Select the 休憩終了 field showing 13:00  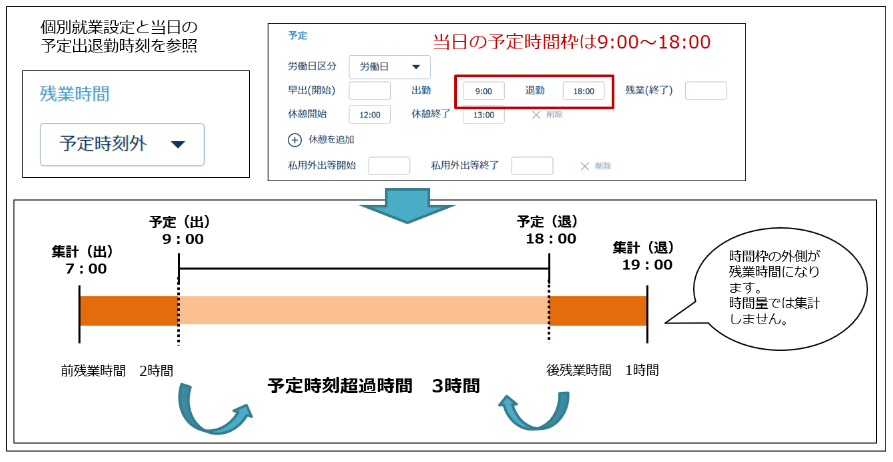coord(484,115)
